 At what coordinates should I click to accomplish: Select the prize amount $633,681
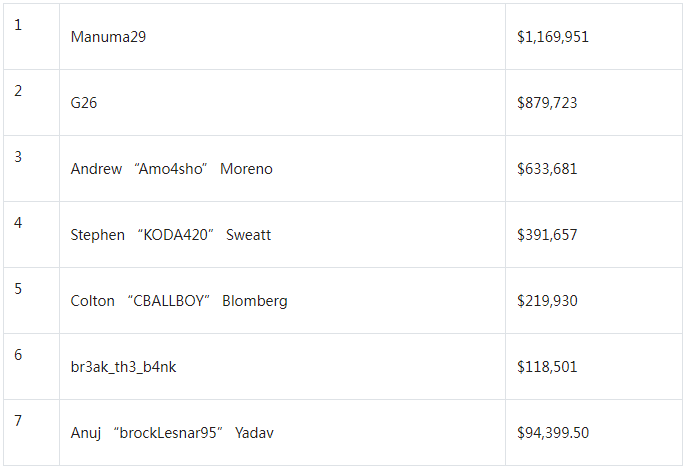(x=547, y=169)
